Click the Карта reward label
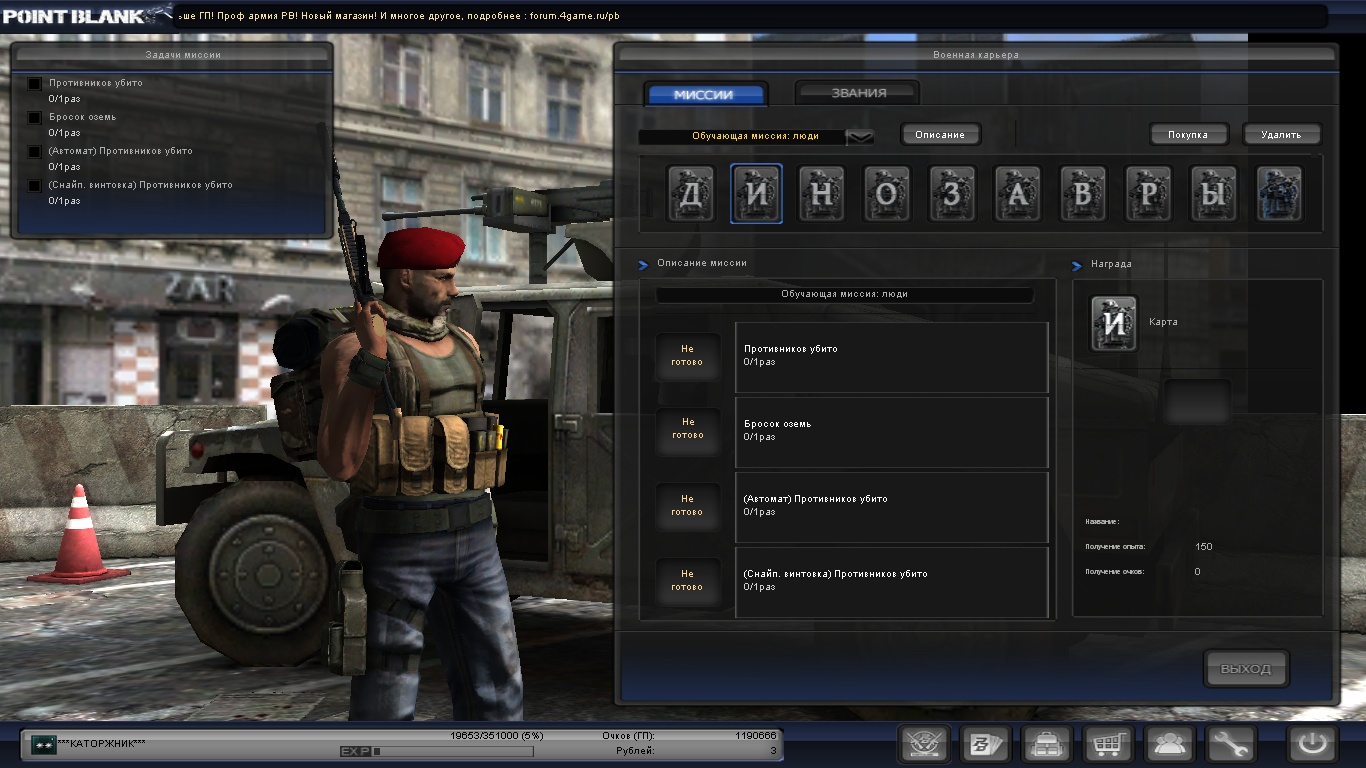 point(1163,322)
